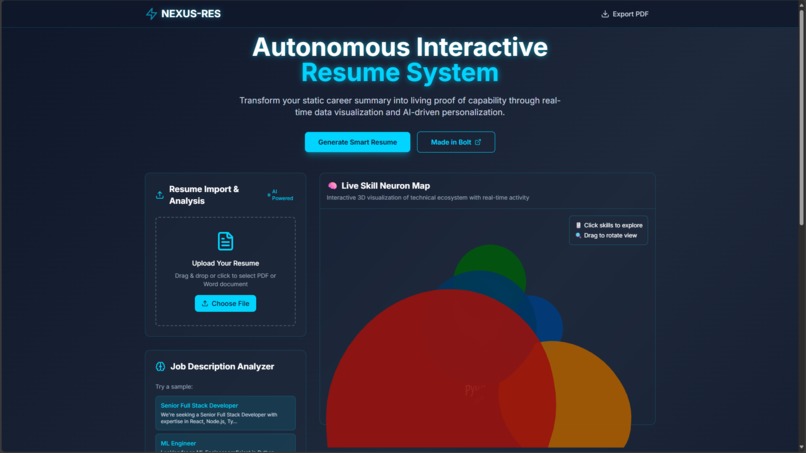
Task: Click the external link icon in Made in Bolt
Action: tap(478, 142)
